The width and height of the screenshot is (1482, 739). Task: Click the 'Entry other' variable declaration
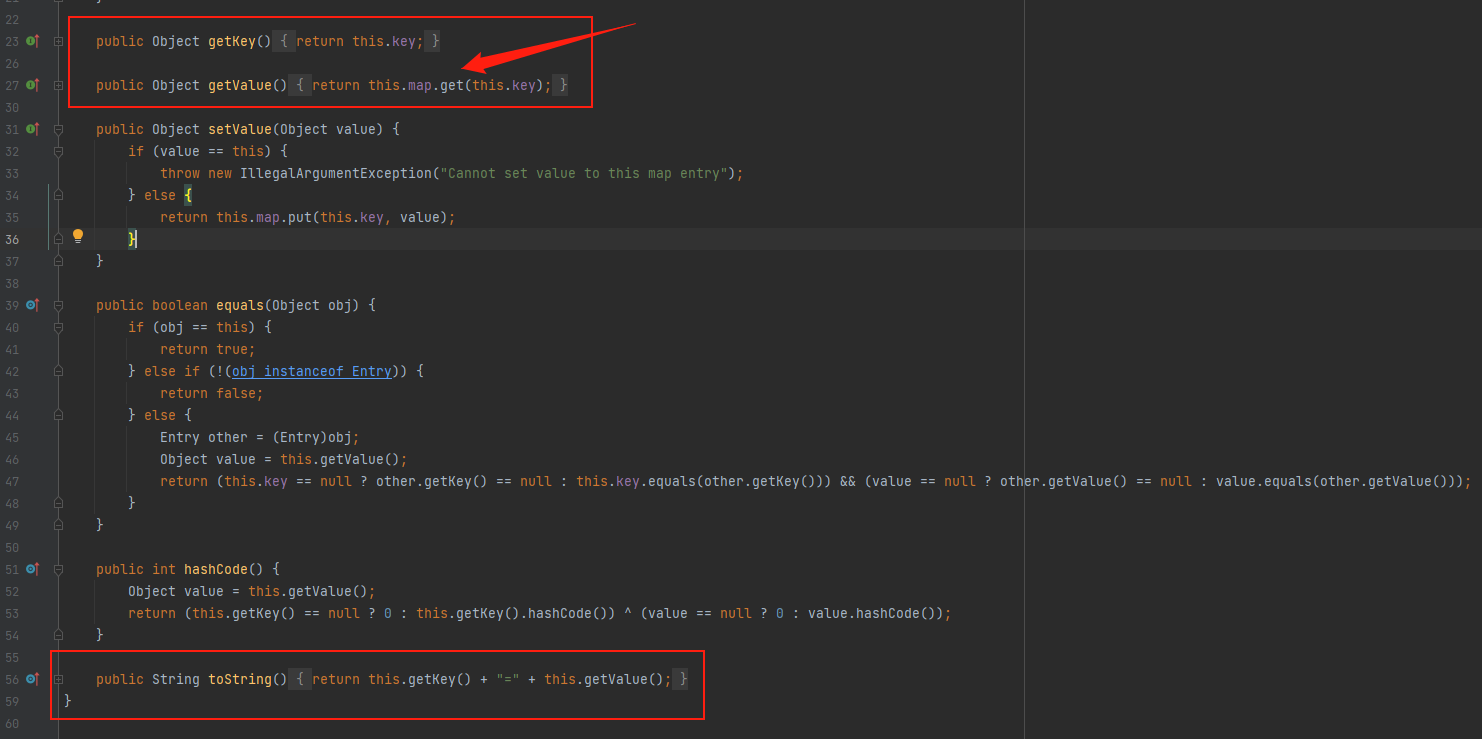tap(204, 437)
